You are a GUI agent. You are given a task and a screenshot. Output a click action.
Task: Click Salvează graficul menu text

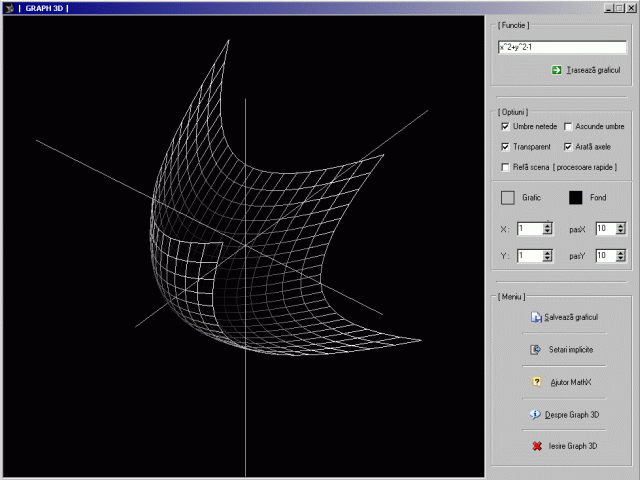[x=571, y=317]
